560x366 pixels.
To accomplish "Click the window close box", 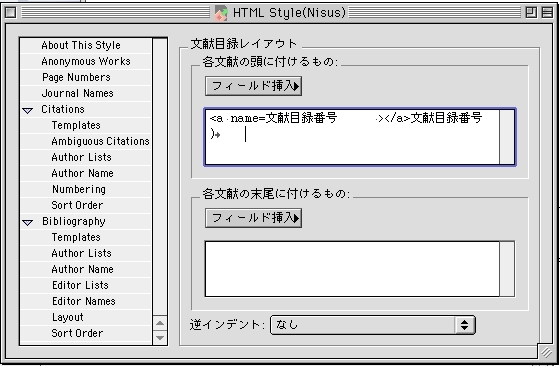I will point(11,13).
